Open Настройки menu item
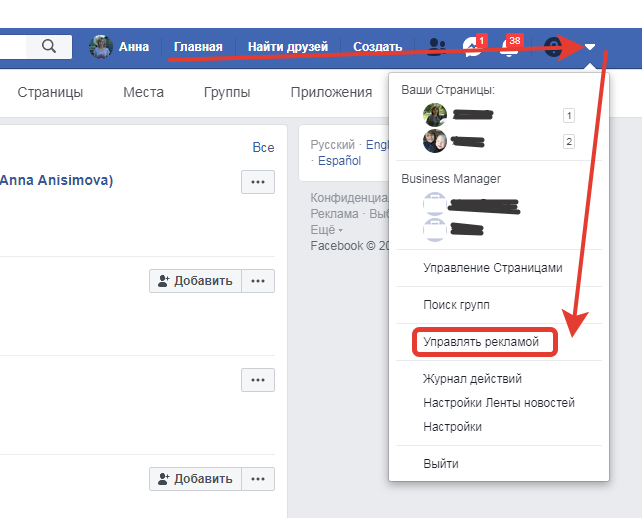This screenshot has height=518, width=642. pos(452,427)
